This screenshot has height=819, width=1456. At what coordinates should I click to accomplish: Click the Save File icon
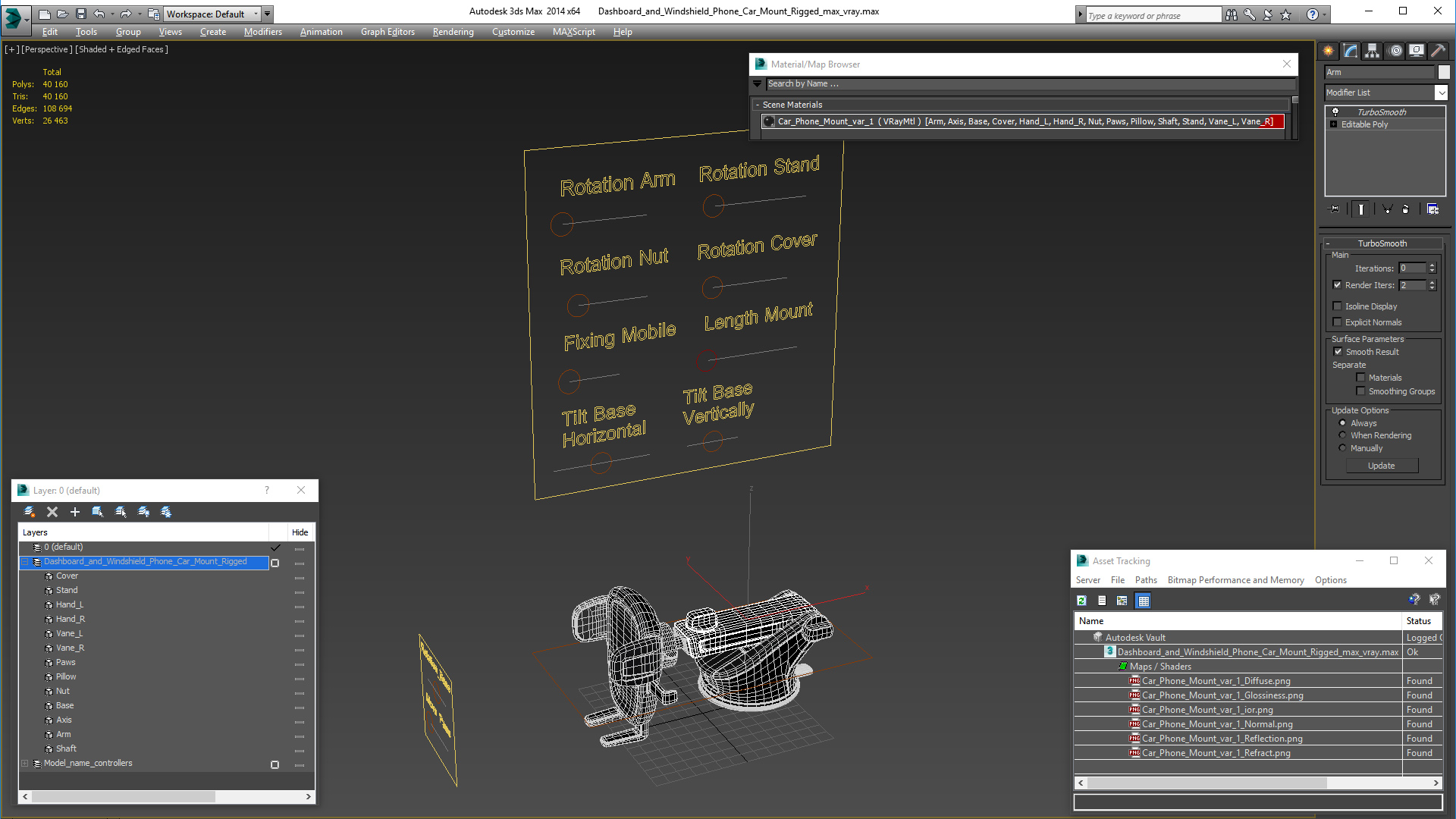pos(81,14)
